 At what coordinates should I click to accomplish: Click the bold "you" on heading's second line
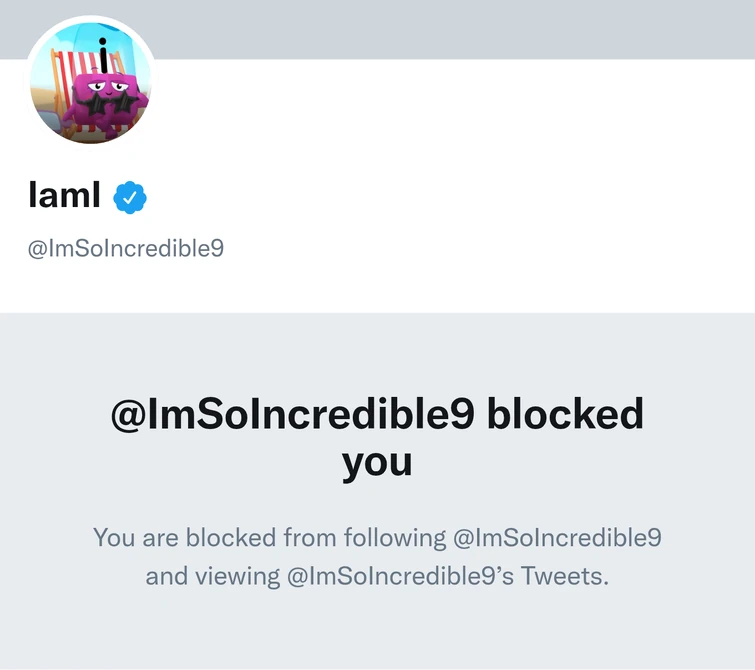(x=377, y=462)
